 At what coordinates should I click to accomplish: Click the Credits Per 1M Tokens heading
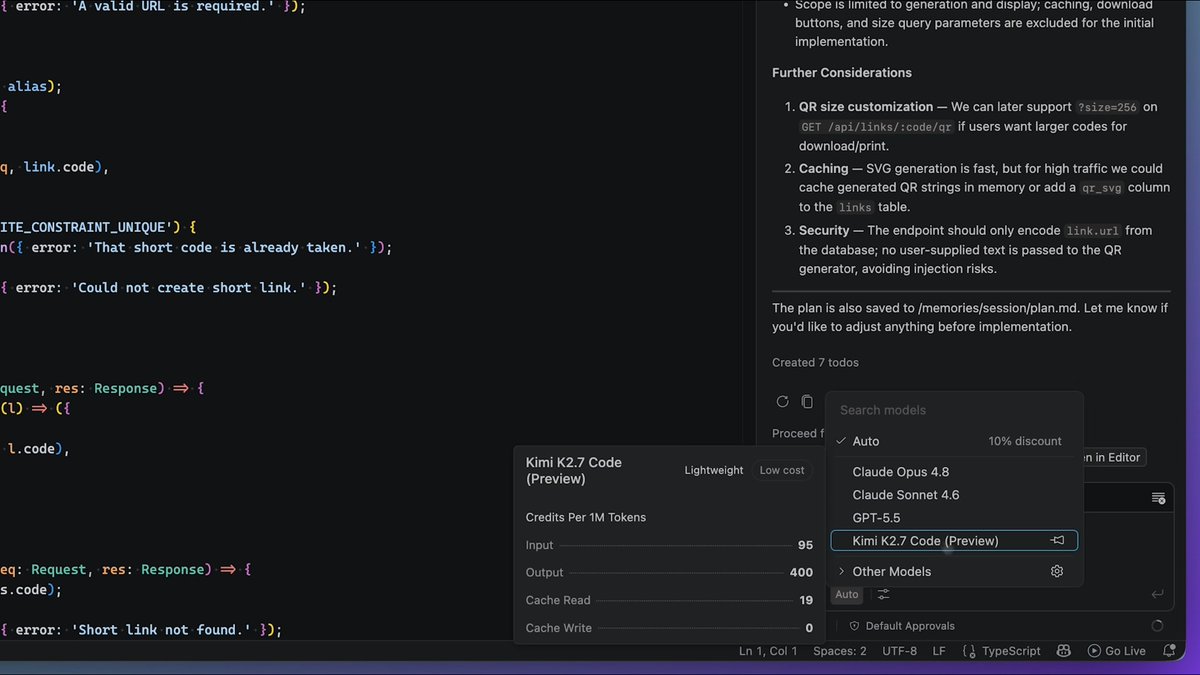click(x=586, y=517)
